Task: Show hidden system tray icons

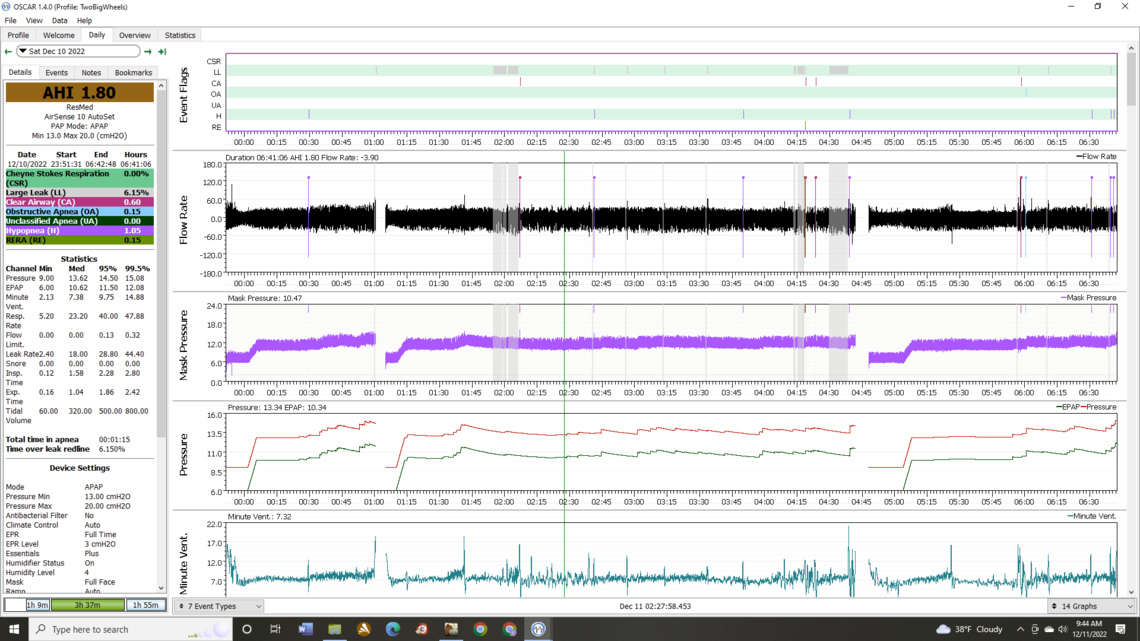Action: tap(1020, 629)
